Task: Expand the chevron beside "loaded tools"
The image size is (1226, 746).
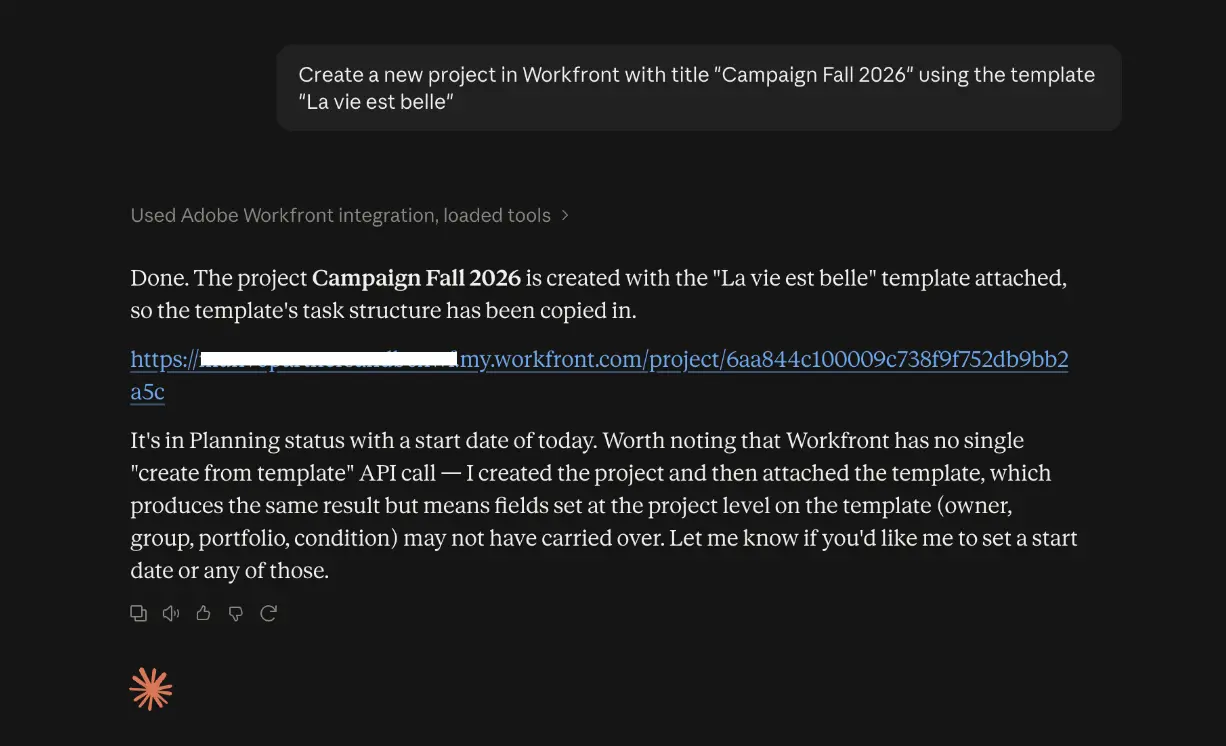Action: tap(565, 215)
